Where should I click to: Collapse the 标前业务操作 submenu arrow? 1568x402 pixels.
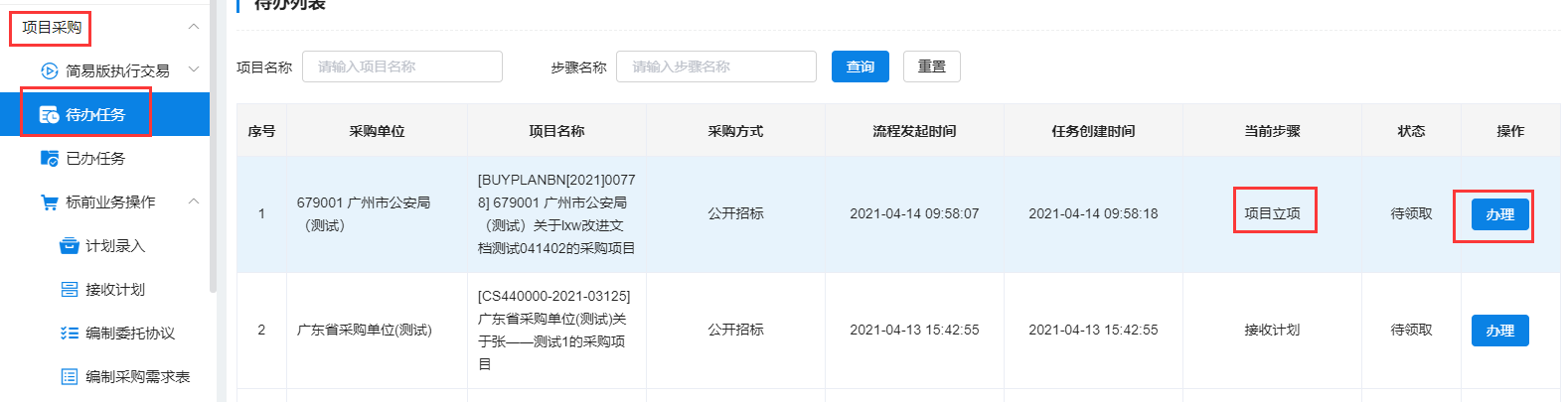(x=194, y=201)
